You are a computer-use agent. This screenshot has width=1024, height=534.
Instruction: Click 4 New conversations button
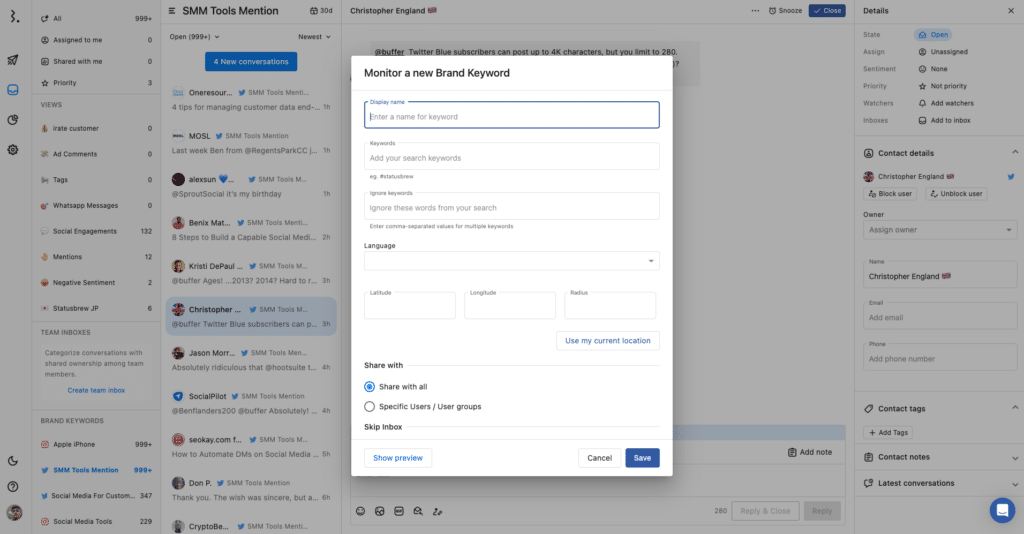pos(251,61)
